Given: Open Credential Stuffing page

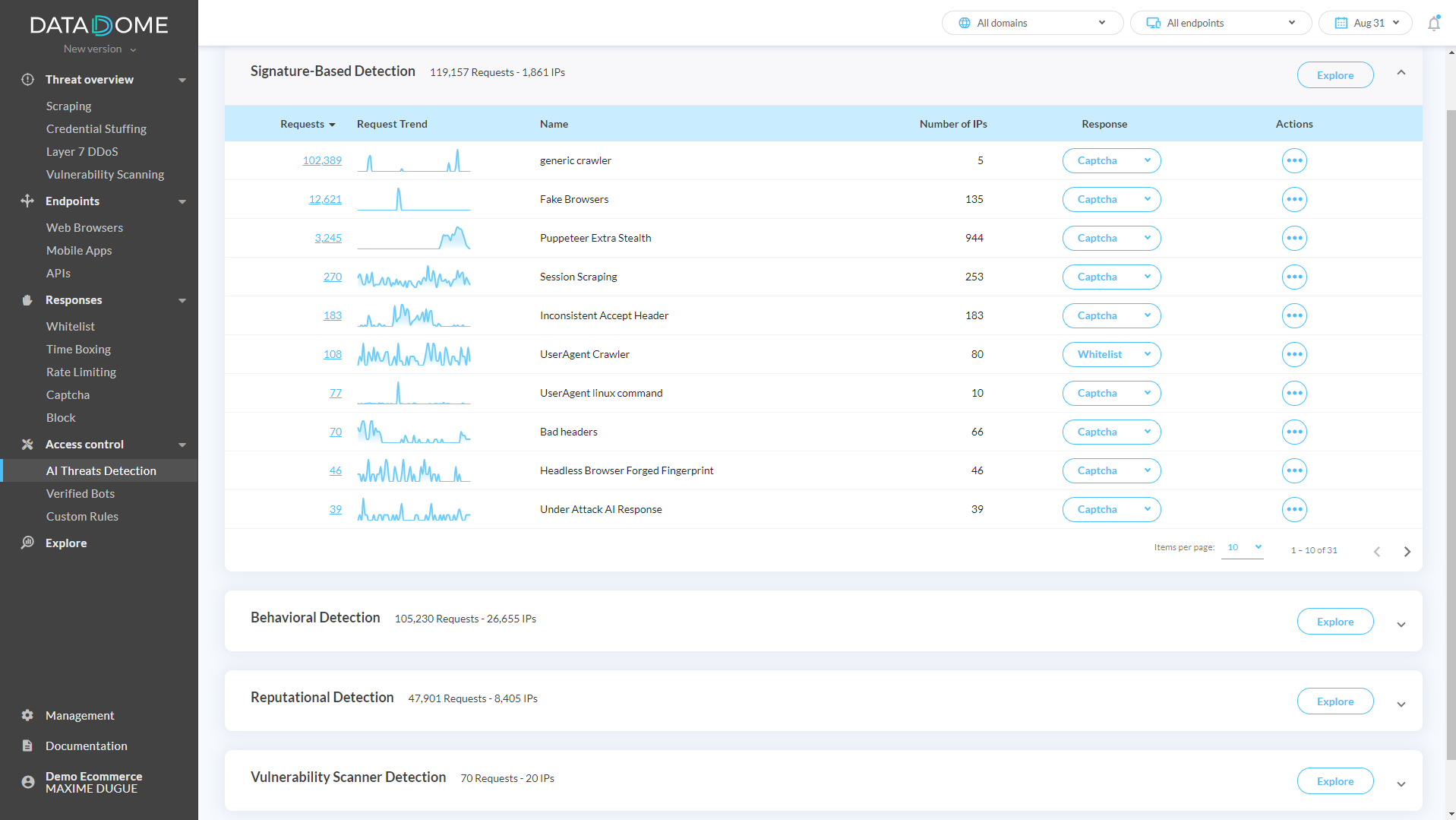Looking at the screenshot, I should coord(96,128).
